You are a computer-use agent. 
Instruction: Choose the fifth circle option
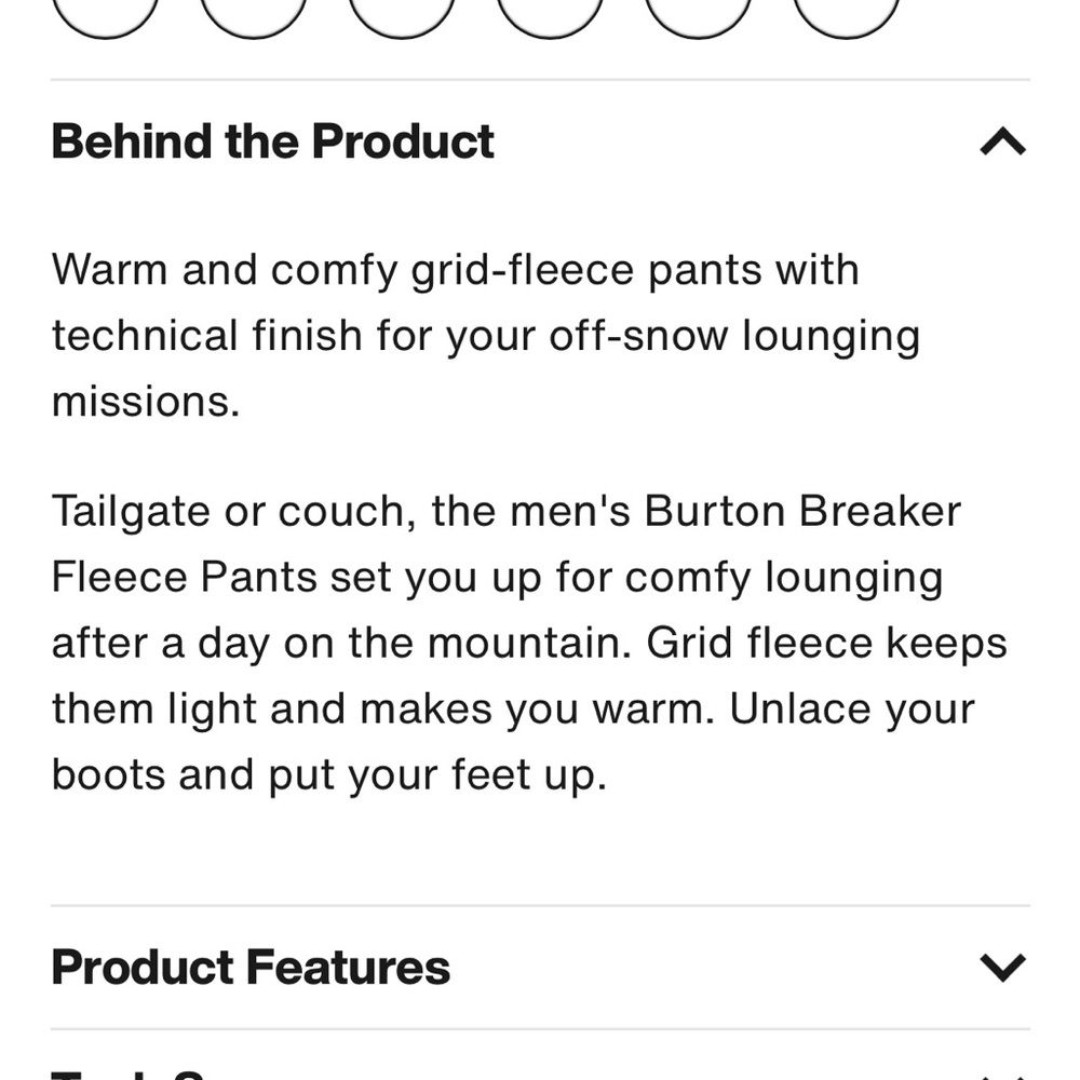(x=698, y=15)
